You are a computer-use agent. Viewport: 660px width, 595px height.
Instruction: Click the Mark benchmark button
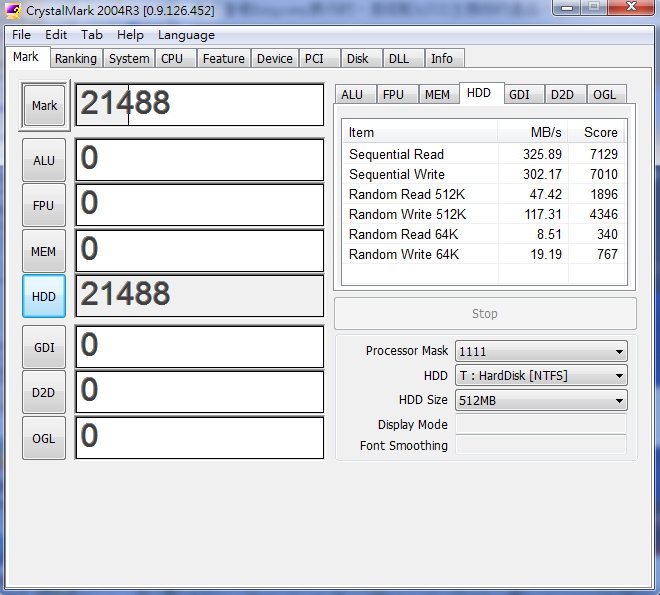[x=44, y=105]
